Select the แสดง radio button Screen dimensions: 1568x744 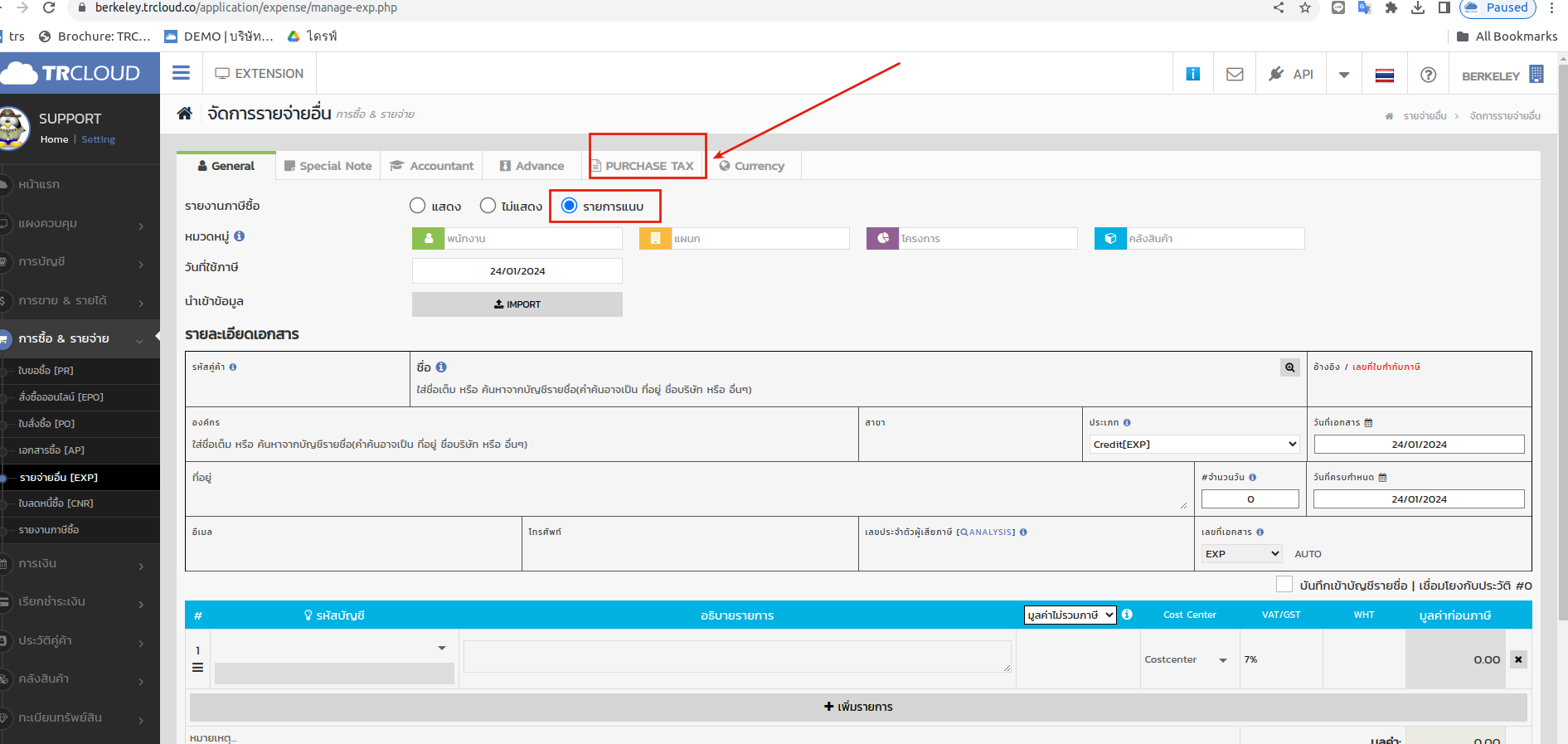417,206
